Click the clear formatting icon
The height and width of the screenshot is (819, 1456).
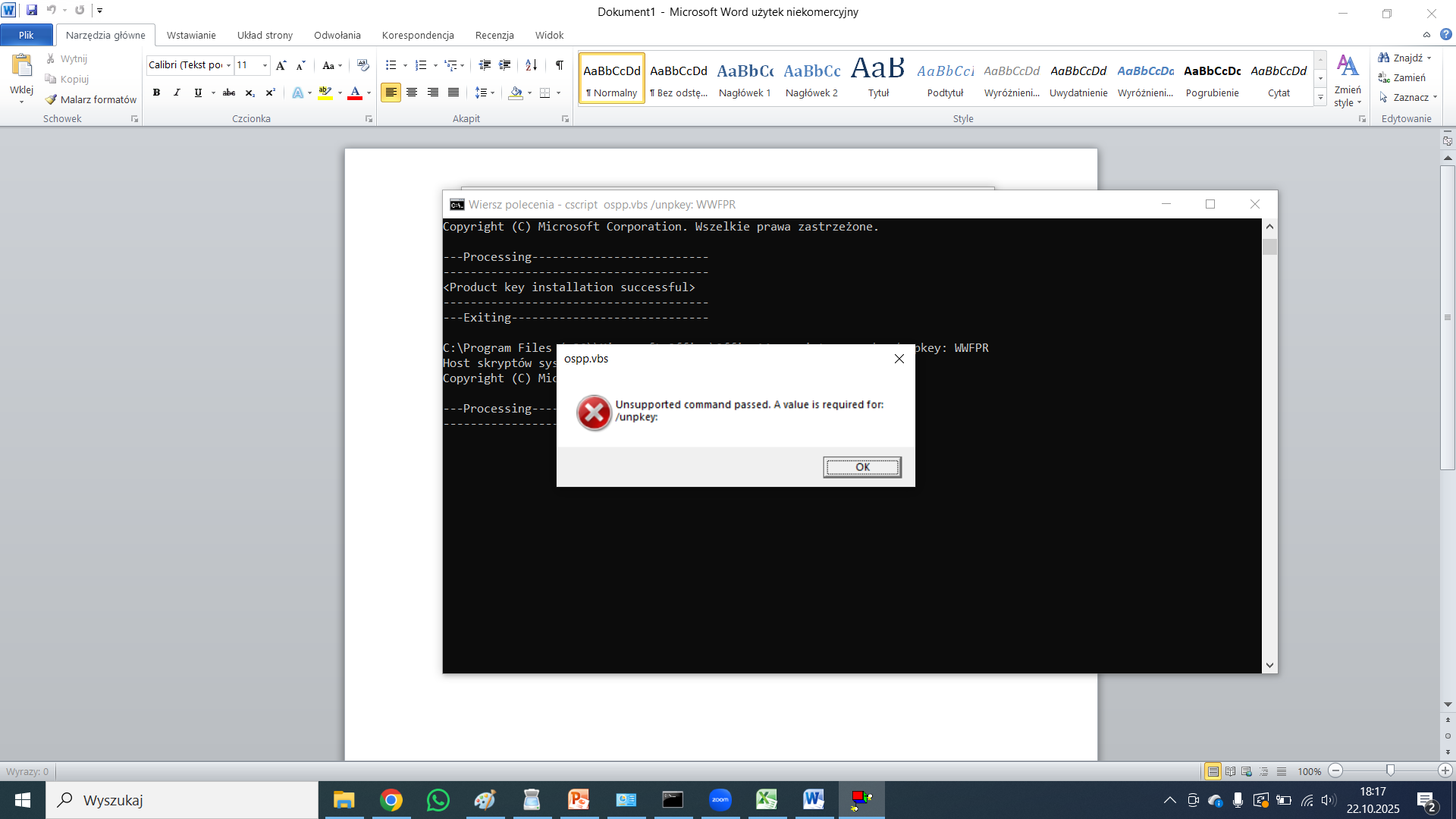(x=362, y=65)
